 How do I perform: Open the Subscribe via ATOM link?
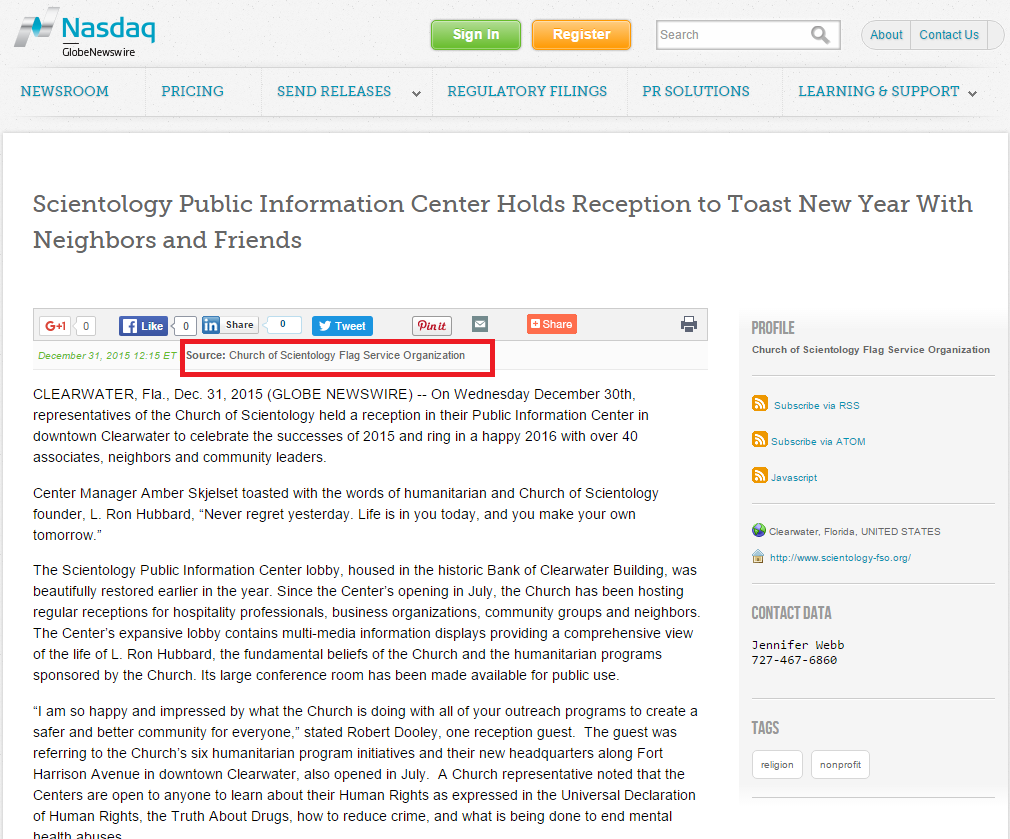pyautogui.click(x=818, y=442)
